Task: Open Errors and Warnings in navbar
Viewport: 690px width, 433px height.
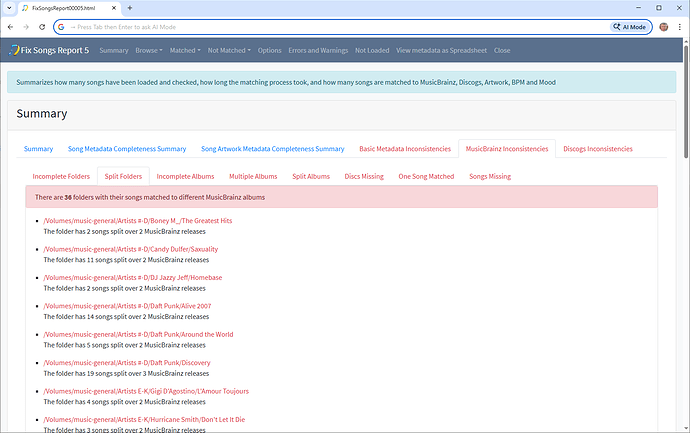Action: [x=318, y=50]
